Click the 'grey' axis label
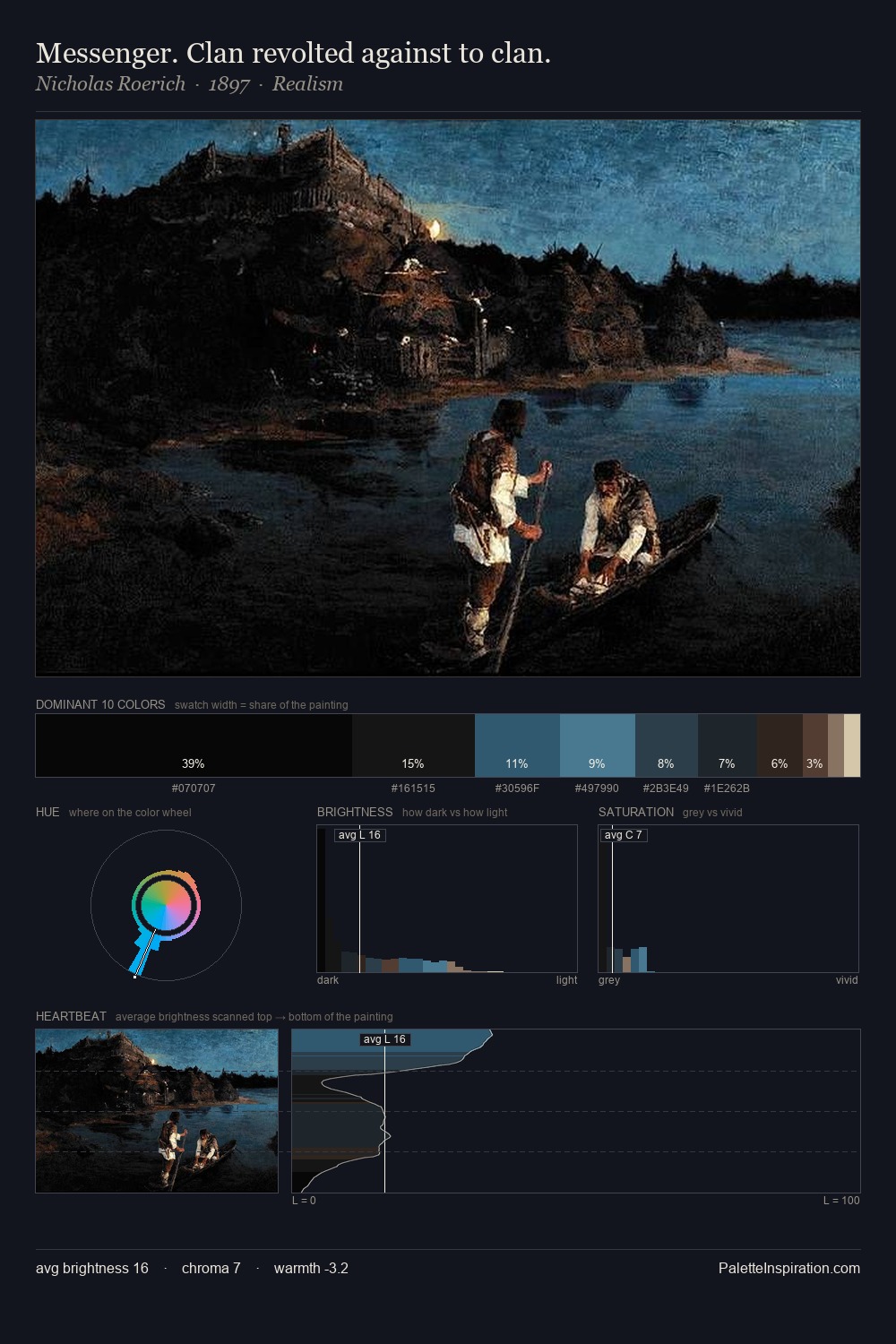This screenshot has height=1344, width=896. [609, 980]
